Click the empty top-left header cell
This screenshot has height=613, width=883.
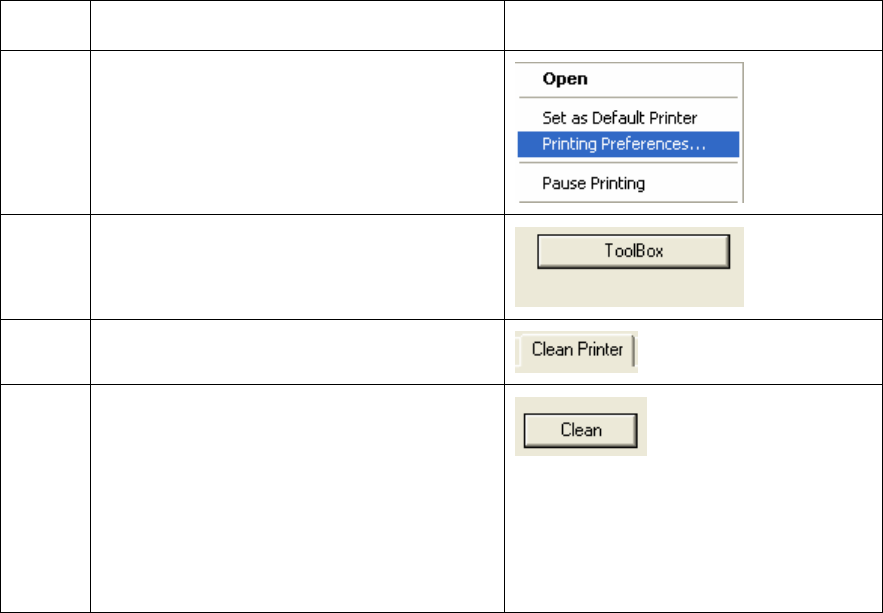[x=45, y=25]
